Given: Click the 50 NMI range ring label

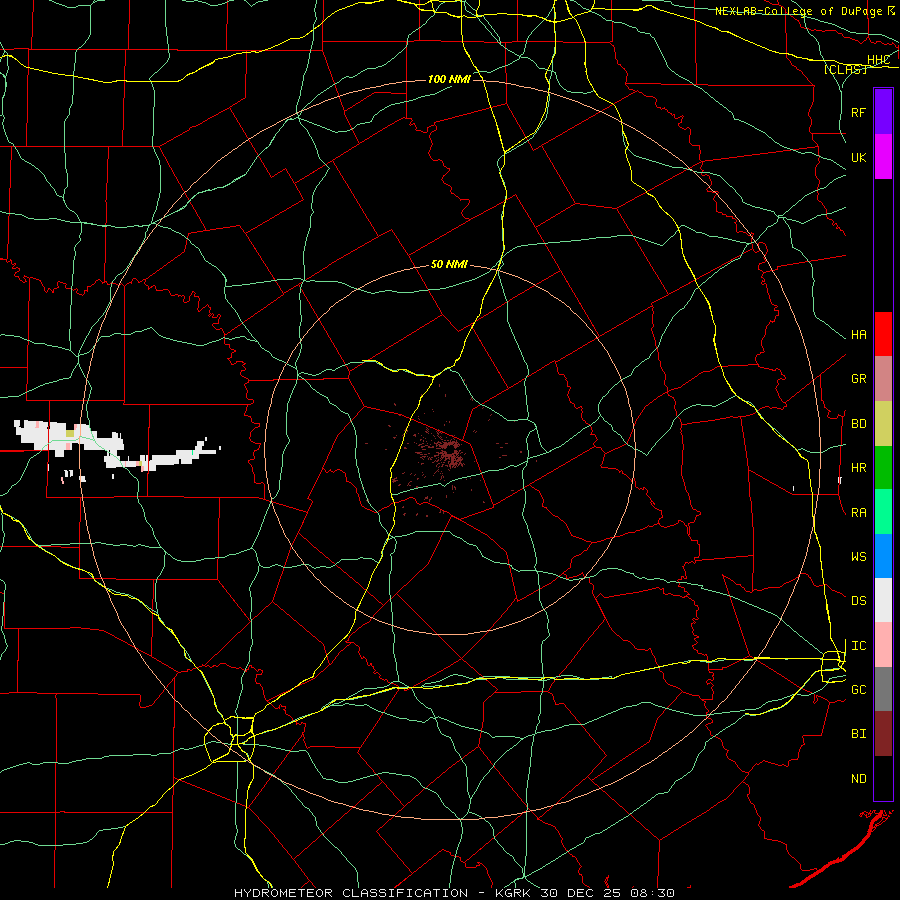Looking at the screenshot, I should pos(449,264).
